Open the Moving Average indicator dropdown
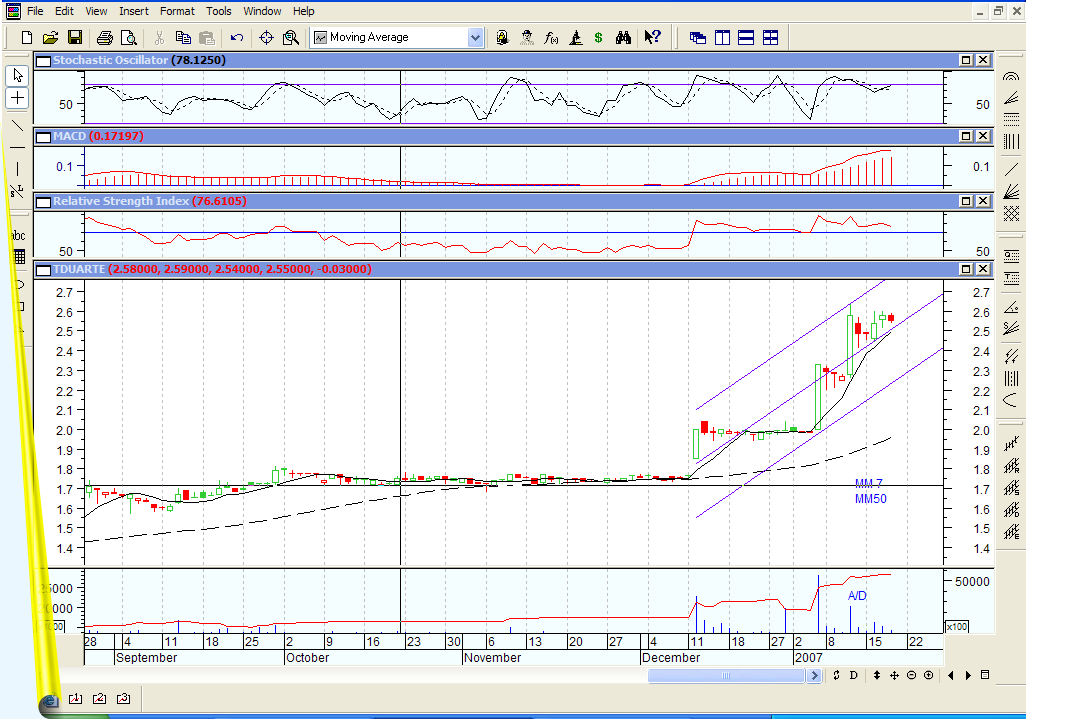Screen dimensions: 1077x719 [475, 38]
